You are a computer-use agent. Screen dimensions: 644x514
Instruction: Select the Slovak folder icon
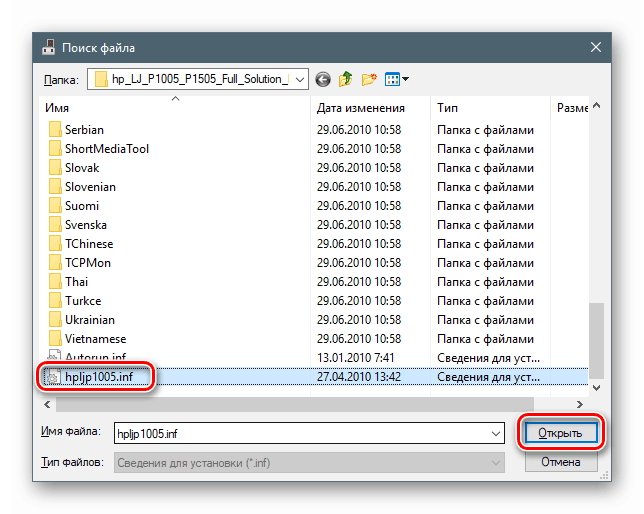[x=55, y=167]
